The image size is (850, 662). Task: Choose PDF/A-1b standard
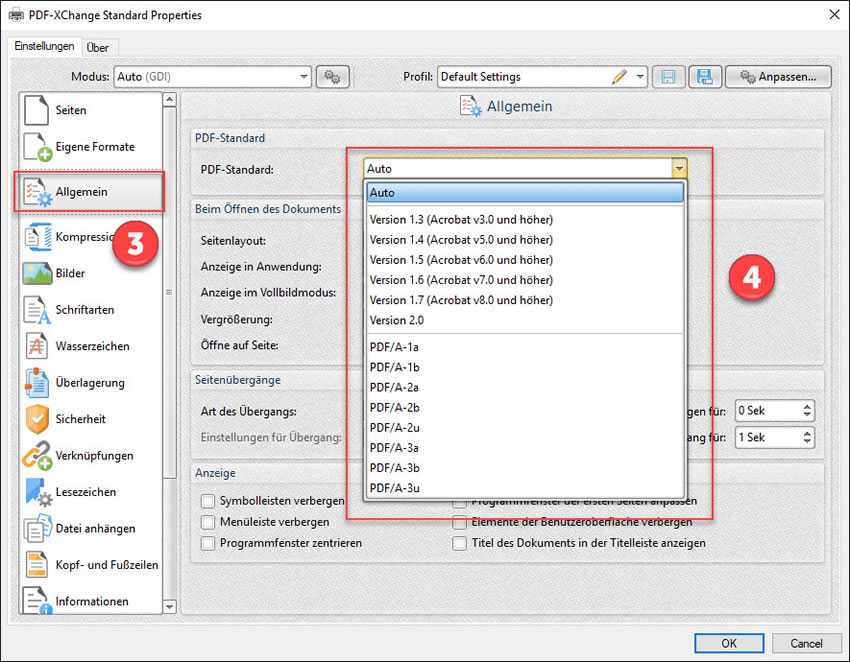(x=525, y=367)
